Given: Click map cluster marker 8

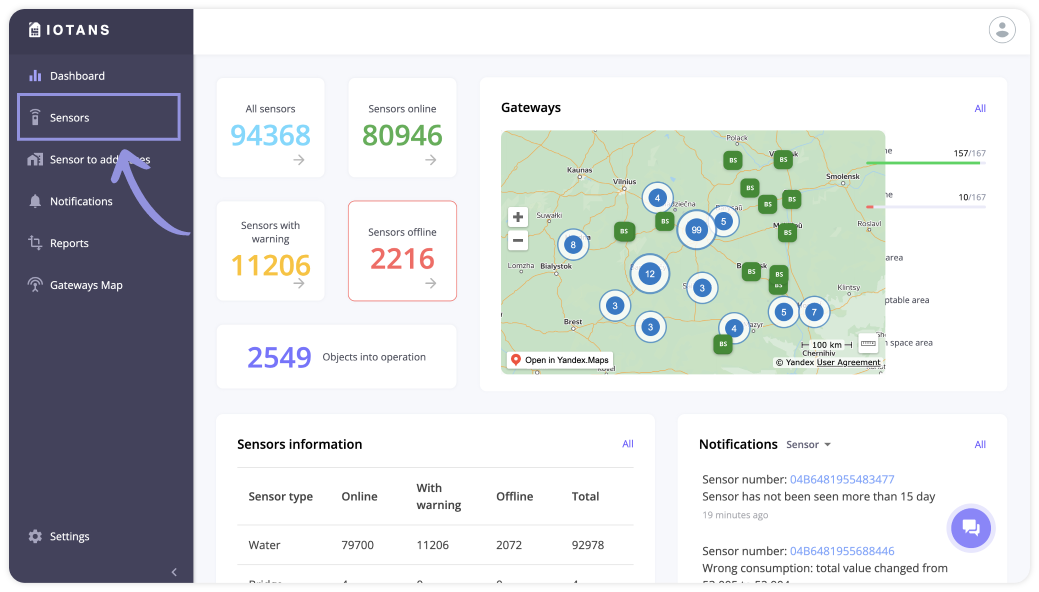Looking at the screenshot, I should (x=573, y=245).
